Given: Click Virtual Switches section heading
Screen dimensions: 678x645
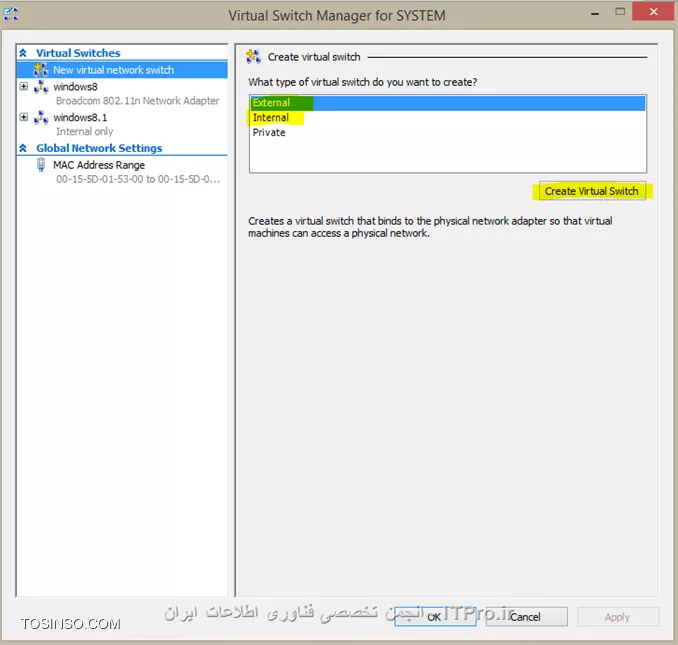Looking at the screenshot, I should 78,53.
